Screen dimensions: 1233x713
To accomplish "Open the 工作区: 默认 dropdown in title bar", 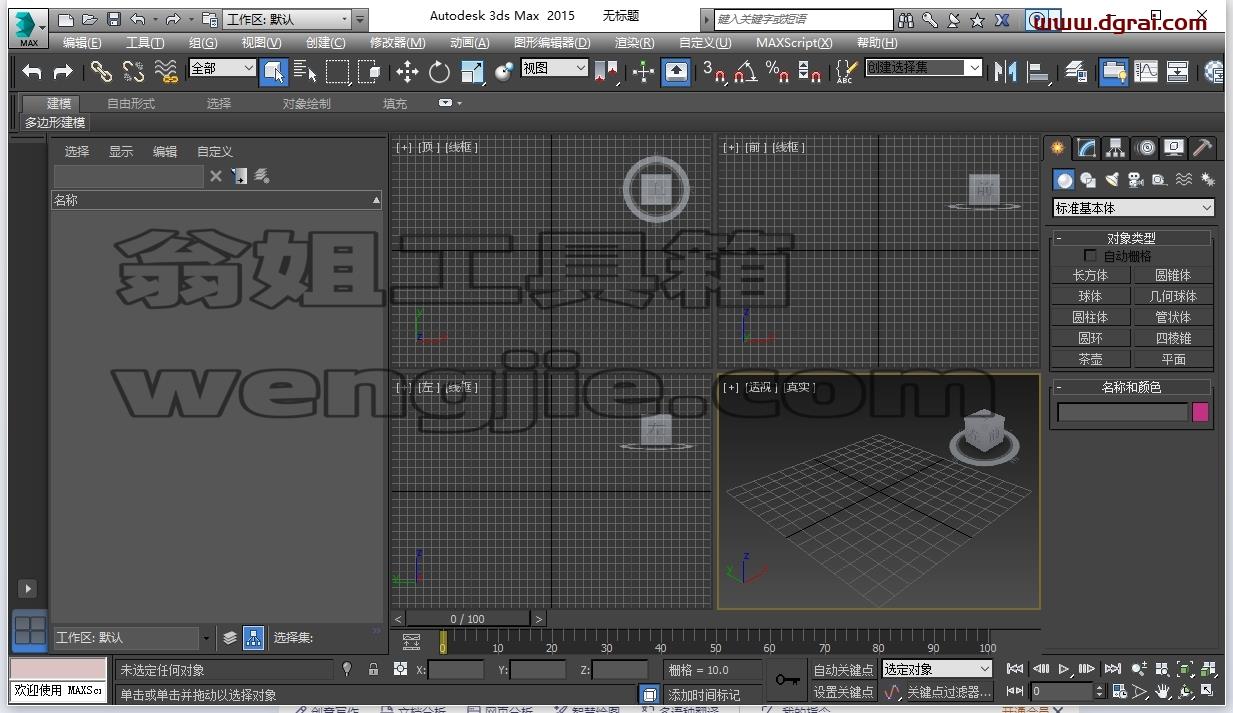I will tap(288, 19).
